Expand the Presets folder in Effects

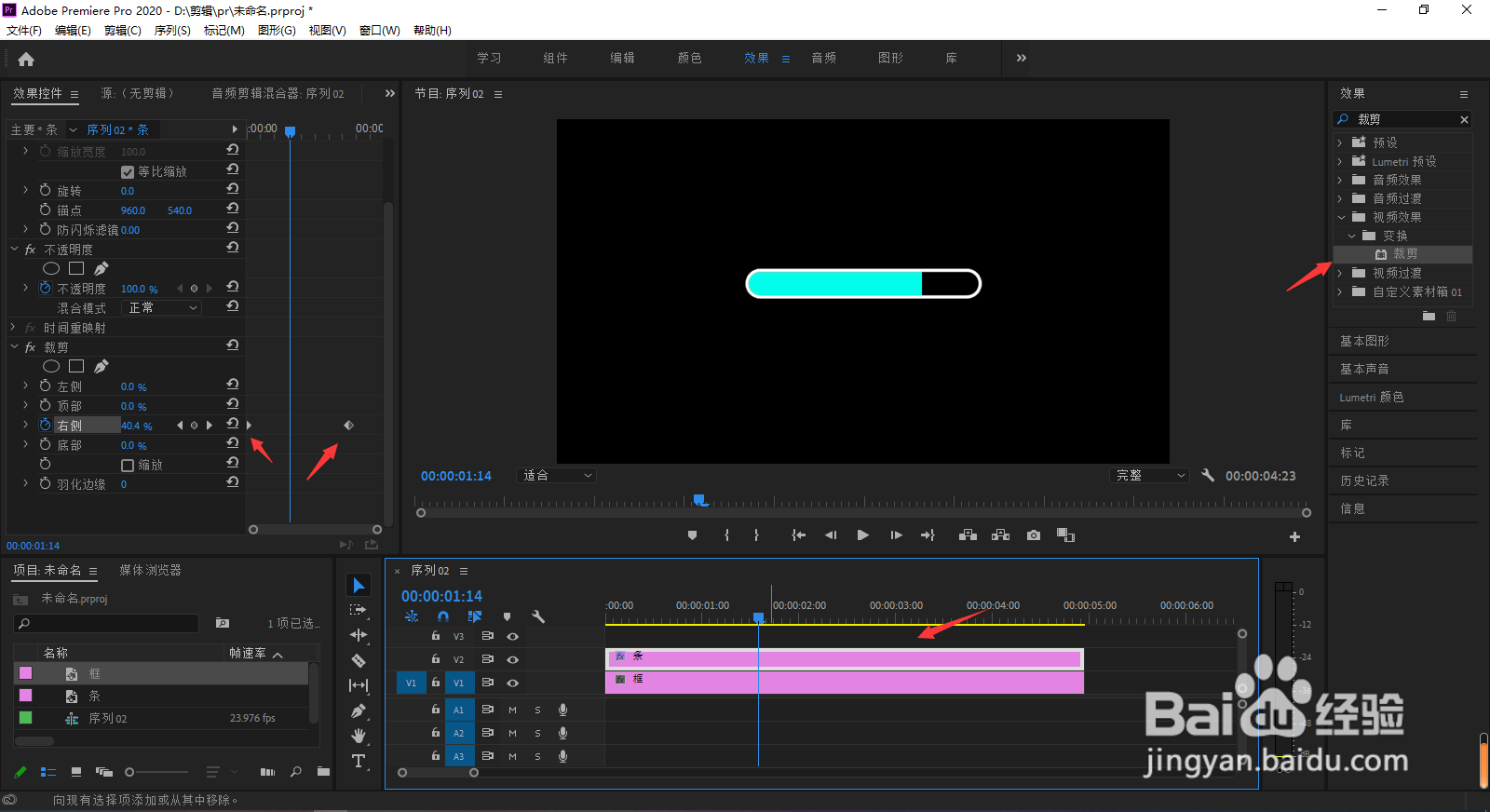[x=1340, y=142]
